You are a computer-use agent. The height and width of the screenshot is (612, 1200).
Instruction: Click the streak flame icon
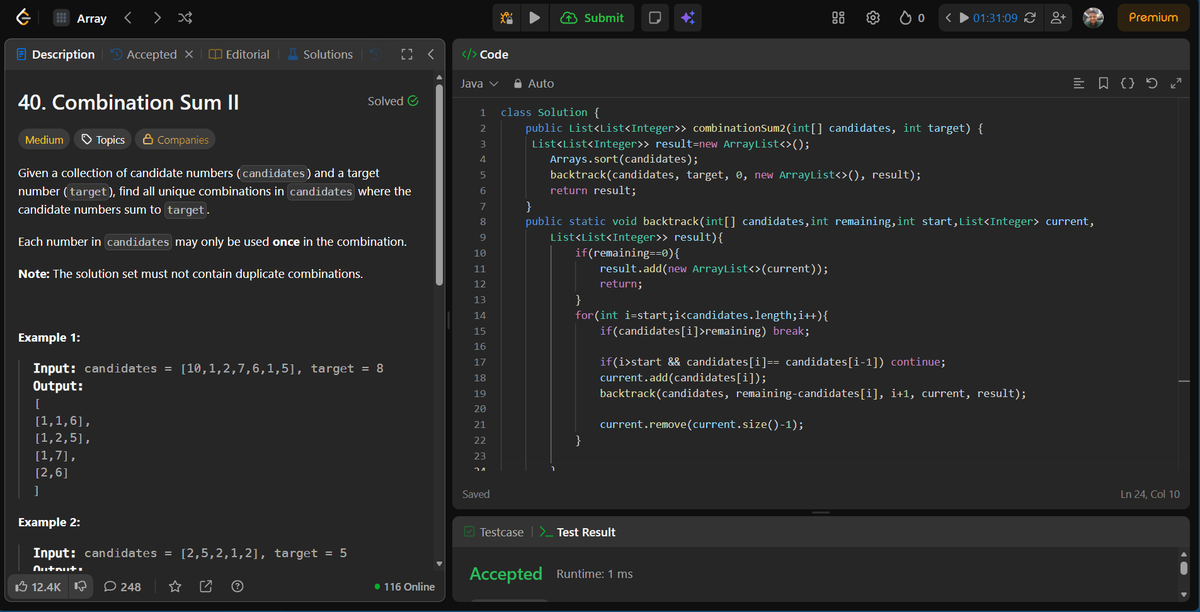pyautogui.click(x=906, y=18)
